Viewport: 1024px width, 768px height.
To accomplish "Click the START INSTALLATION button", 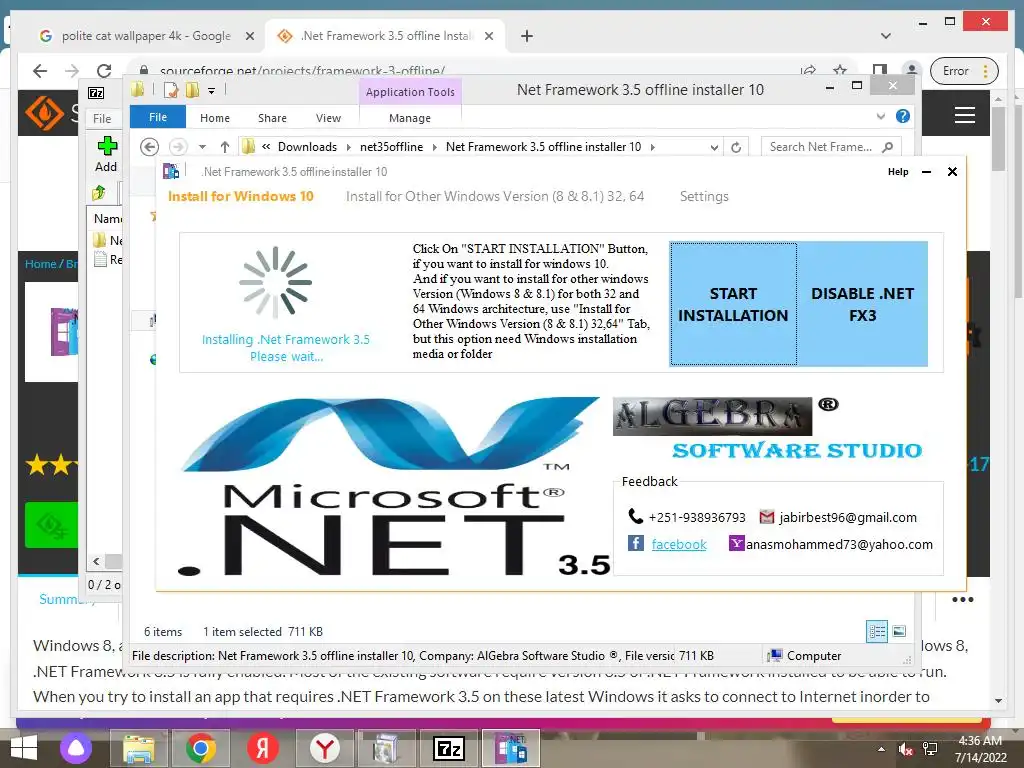I will [733, 304].
